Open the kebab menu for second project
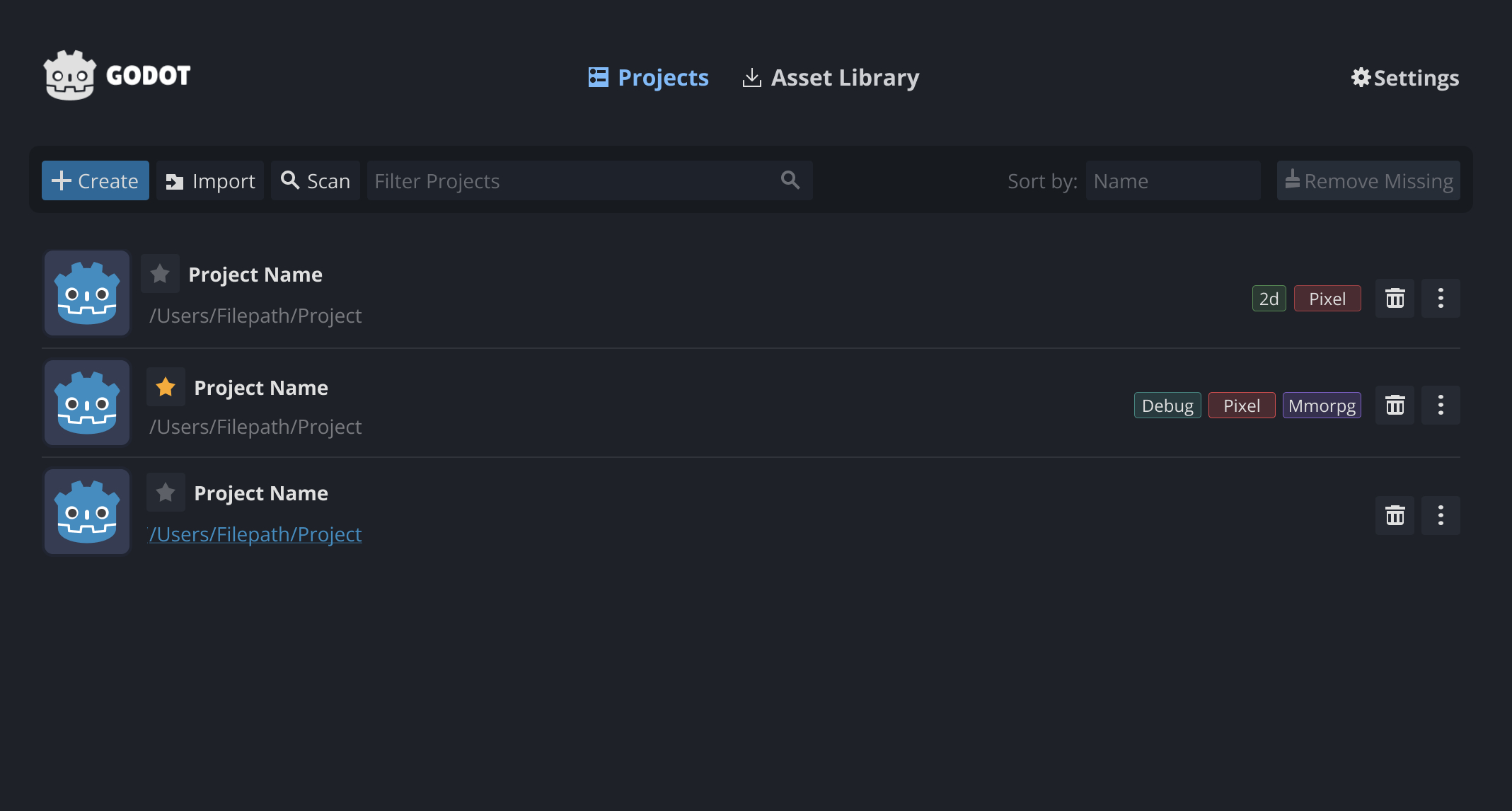 click(1441, 405)
